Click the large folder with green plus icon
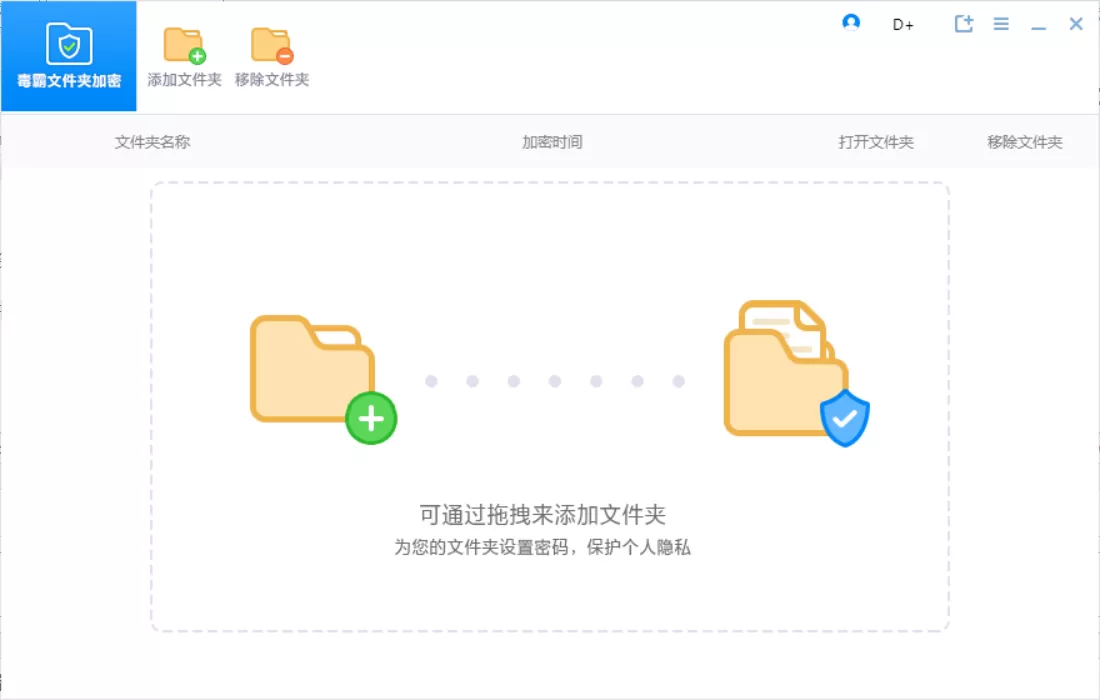 coord(323,379)
